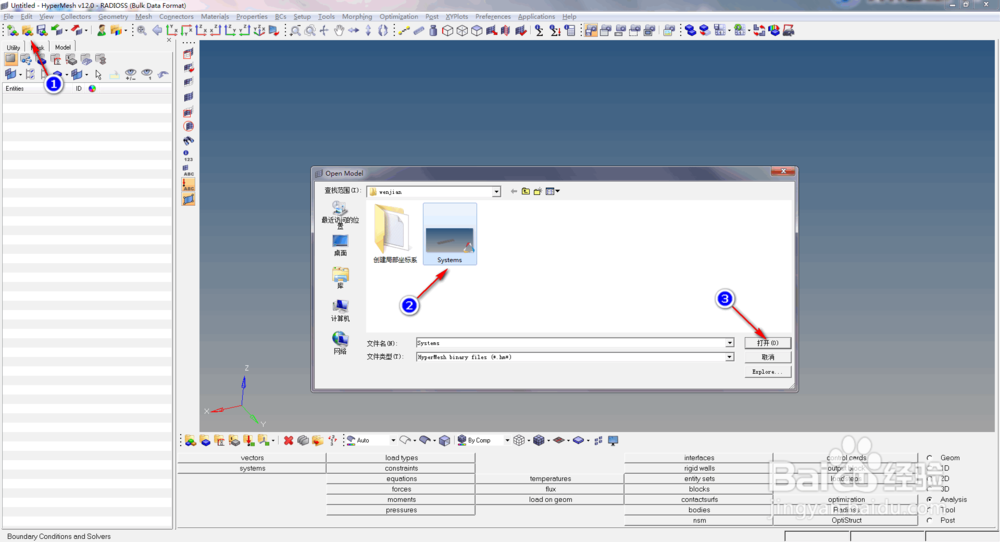Open the constraints panel button
Viewport: 1000px width, 542px height.
pos(401,468)
